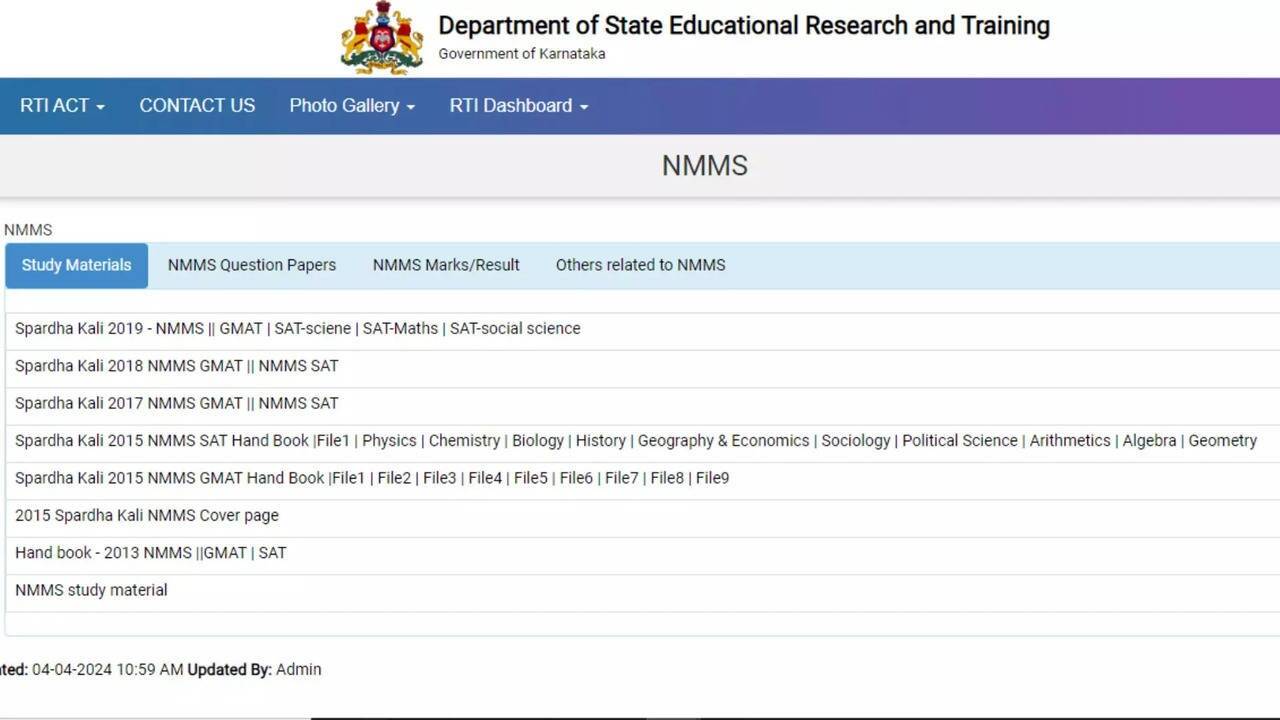Open GMAT Hand Book File9 link
This screenshot has width=1280, height=720.
712,479
